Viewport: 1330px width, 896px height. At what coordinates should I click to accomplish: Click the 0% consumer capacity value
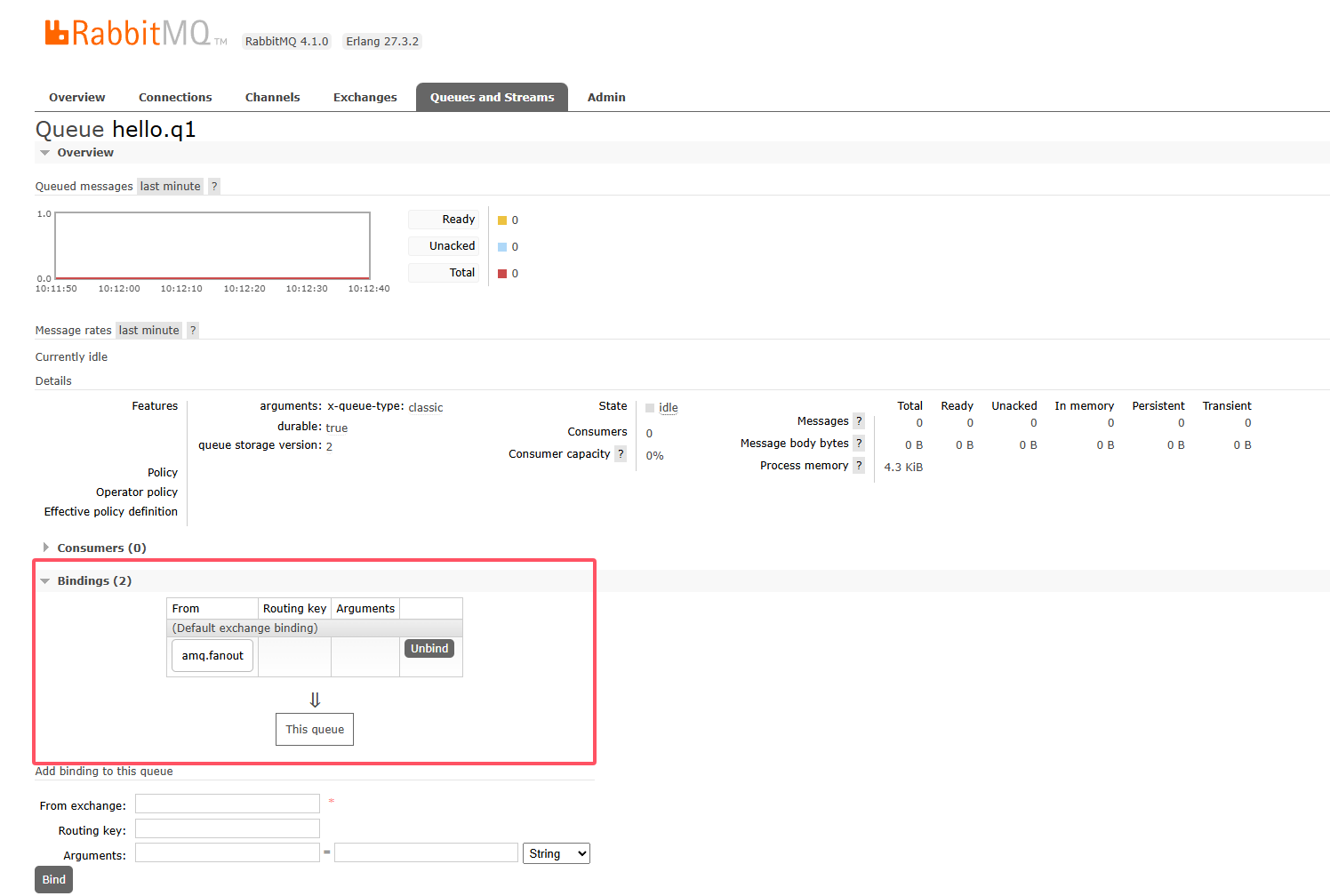pyautogui.click(x=655, y=456)
